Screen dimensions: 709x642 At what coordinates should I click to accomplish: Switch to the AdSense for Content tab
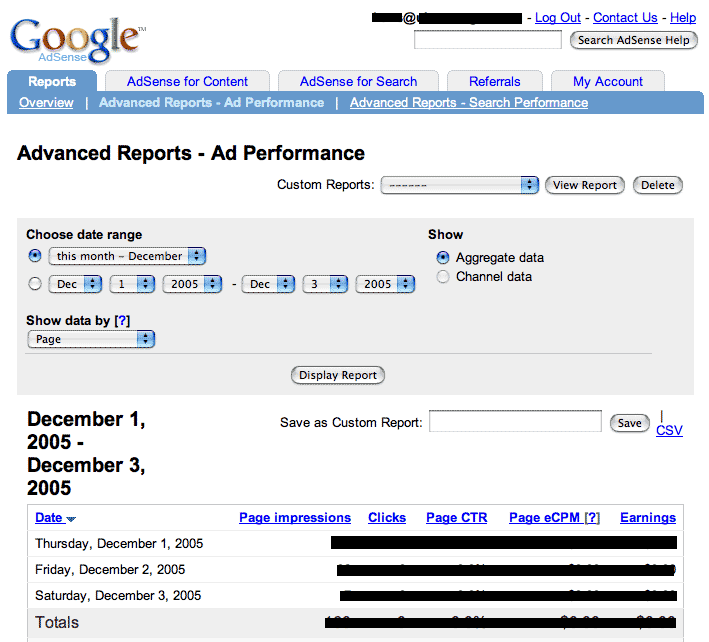(x=187, y=81)
